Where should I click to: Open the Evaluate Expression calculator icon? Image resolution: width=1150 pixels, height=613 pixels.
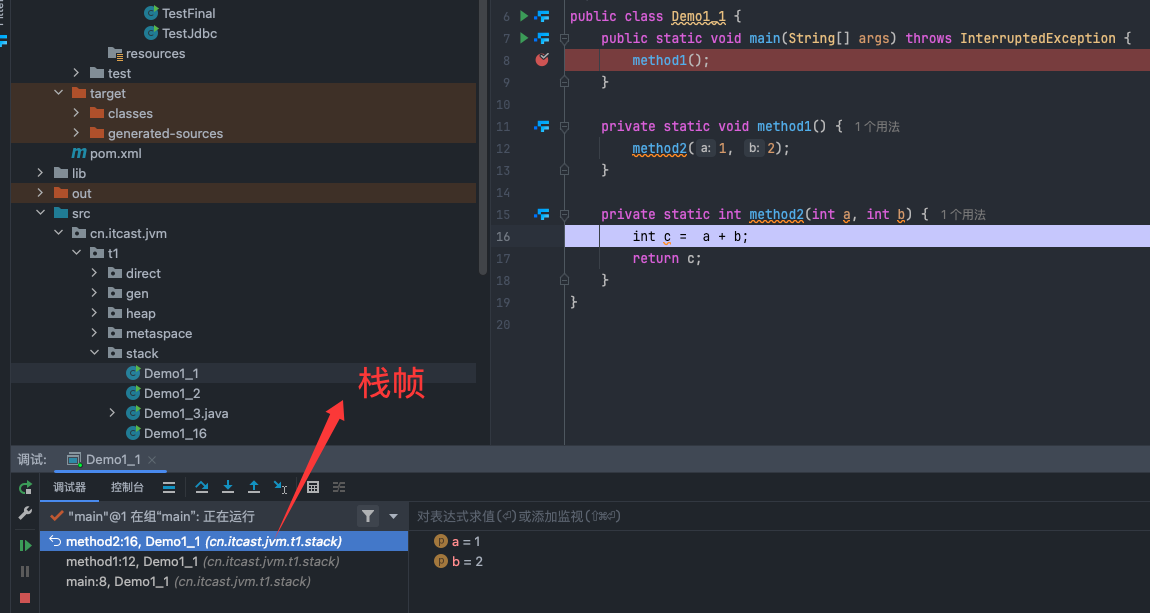coord(313,487)
